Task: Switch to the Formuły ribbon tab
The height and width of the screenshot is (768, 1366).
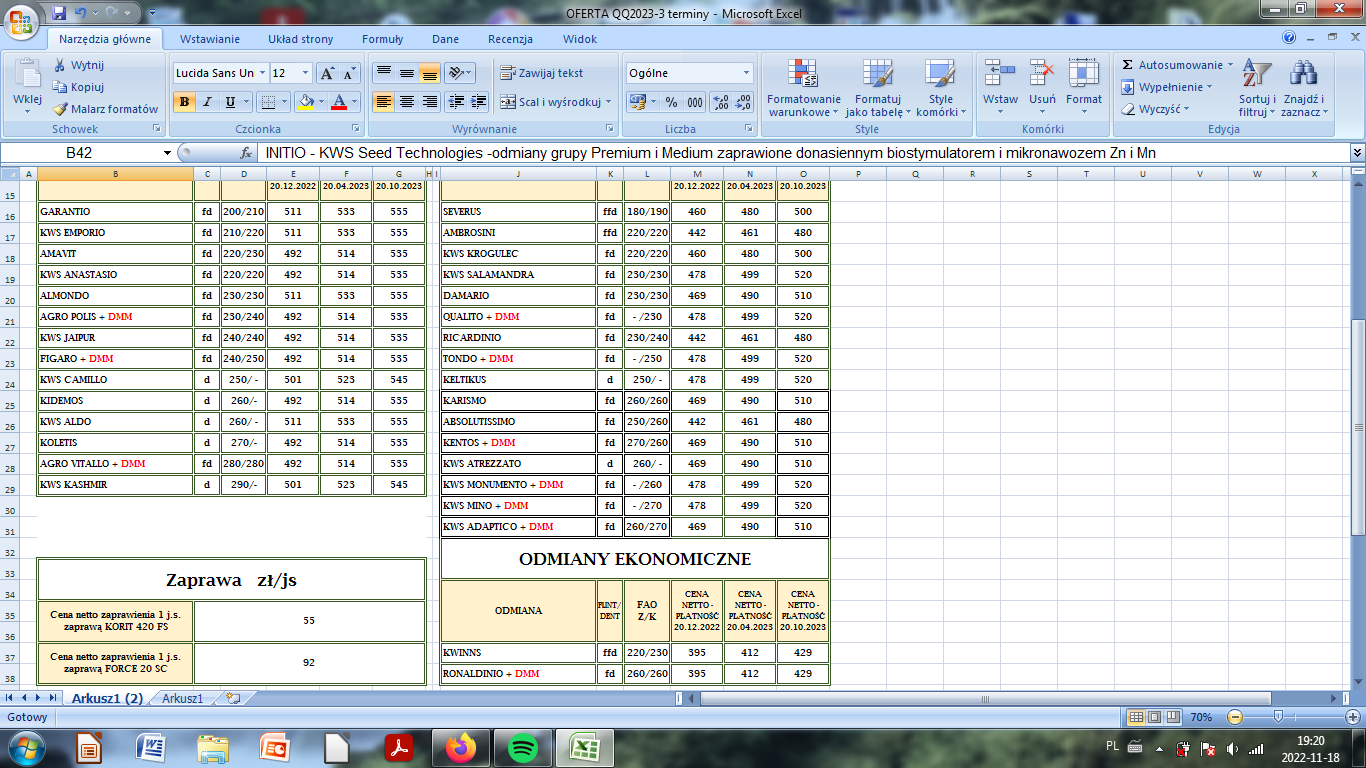Action: [382, 39]
